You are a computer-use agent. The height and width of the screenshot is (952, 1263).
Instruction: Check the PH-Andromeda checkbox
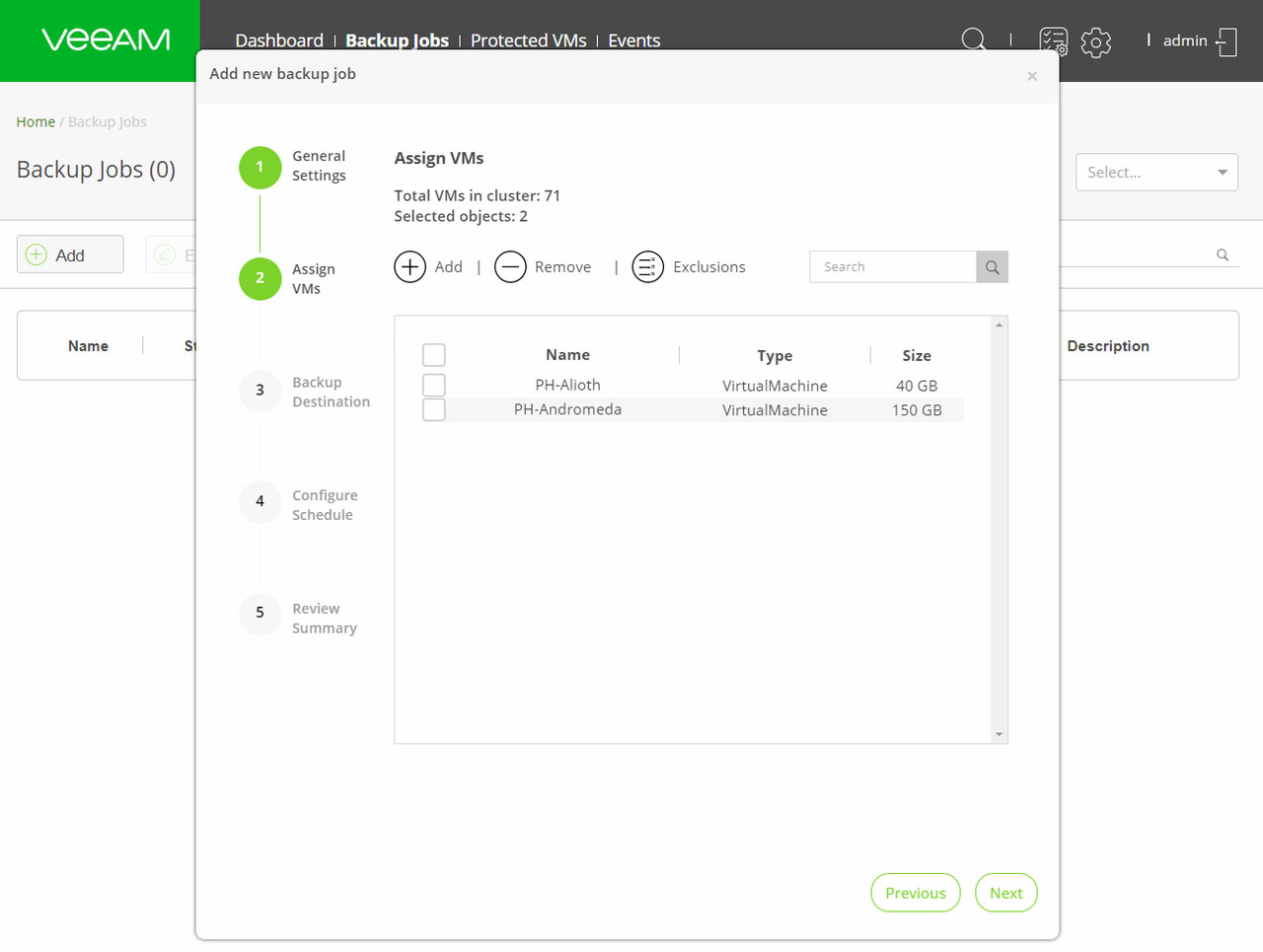[434, 409]
